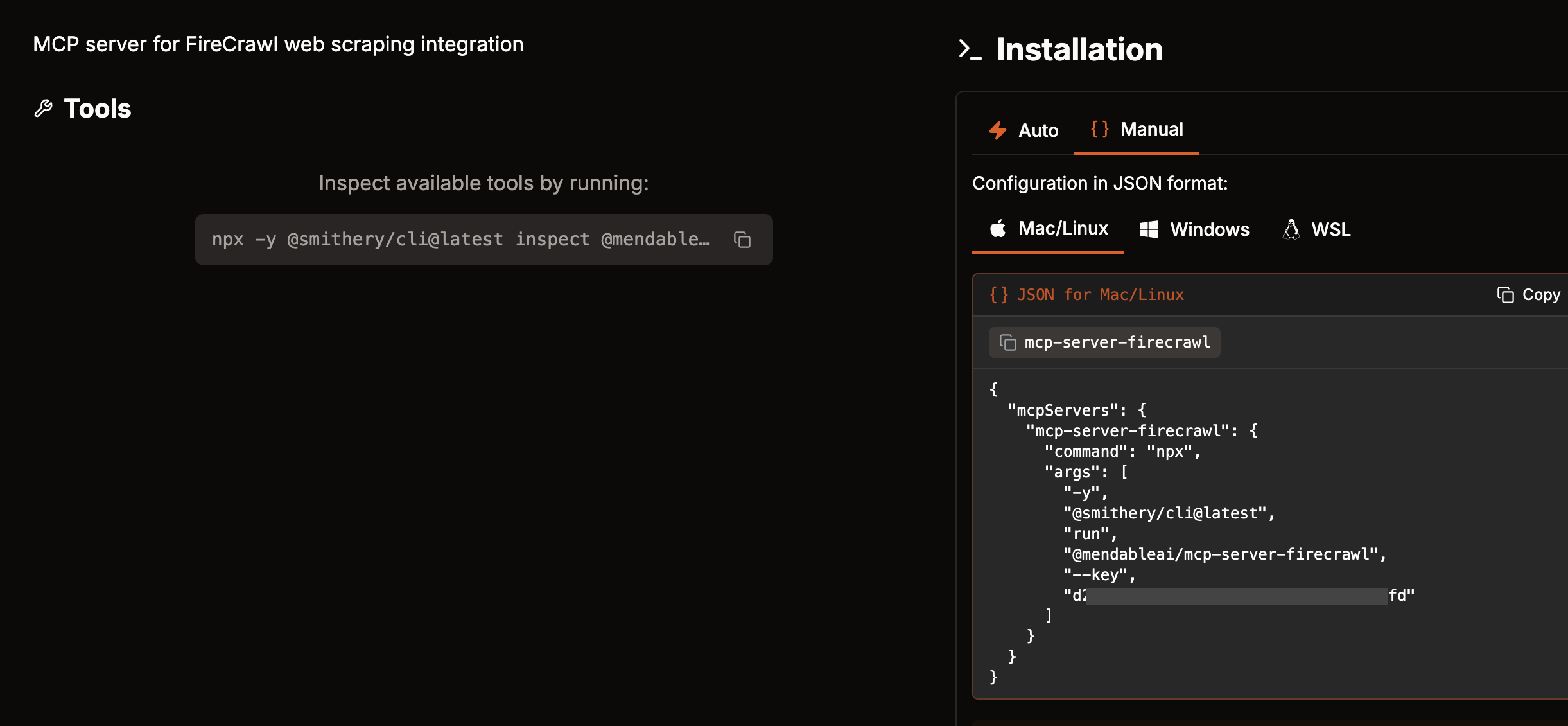Switch to the Auto installation tab

point(1024,130)
